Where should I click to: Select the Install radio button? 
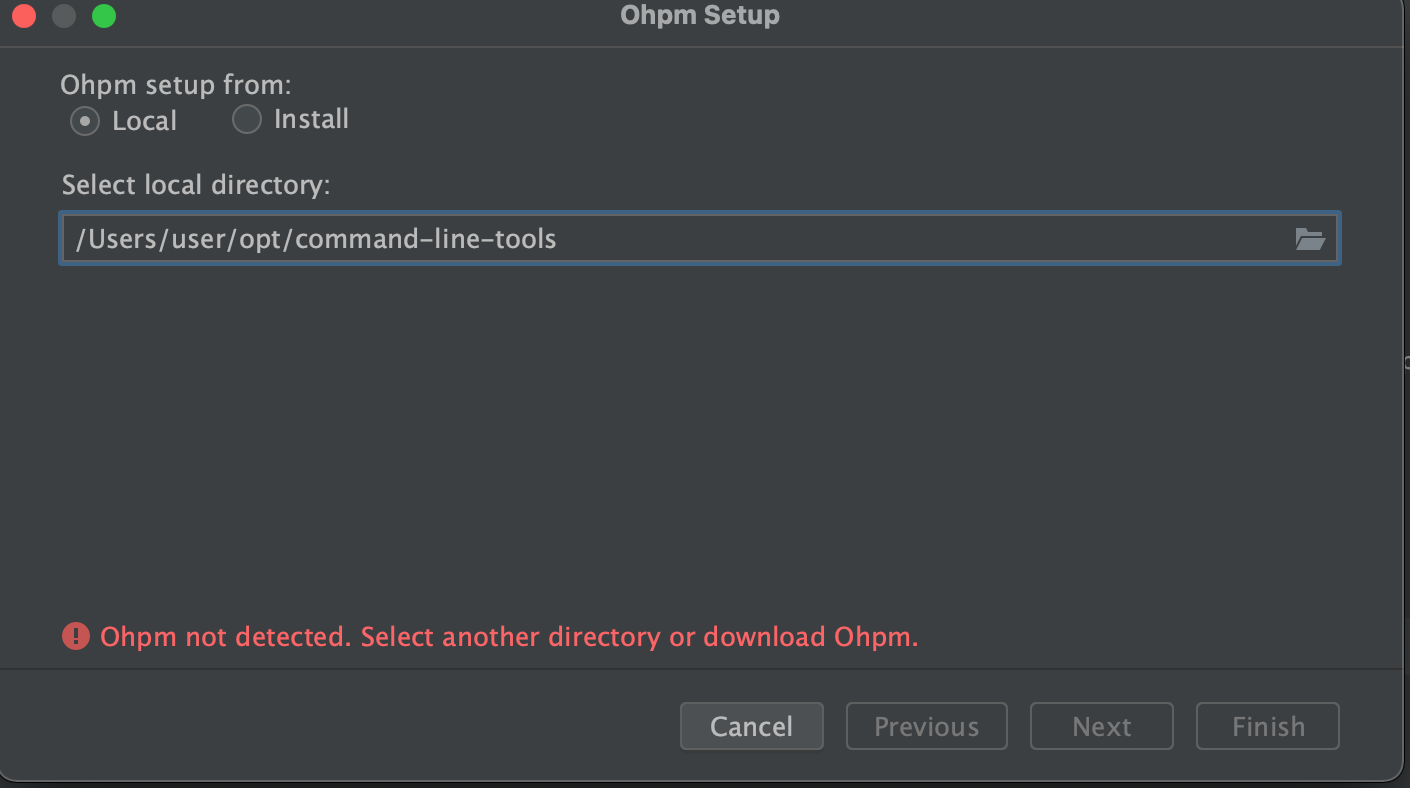point(246,120)
